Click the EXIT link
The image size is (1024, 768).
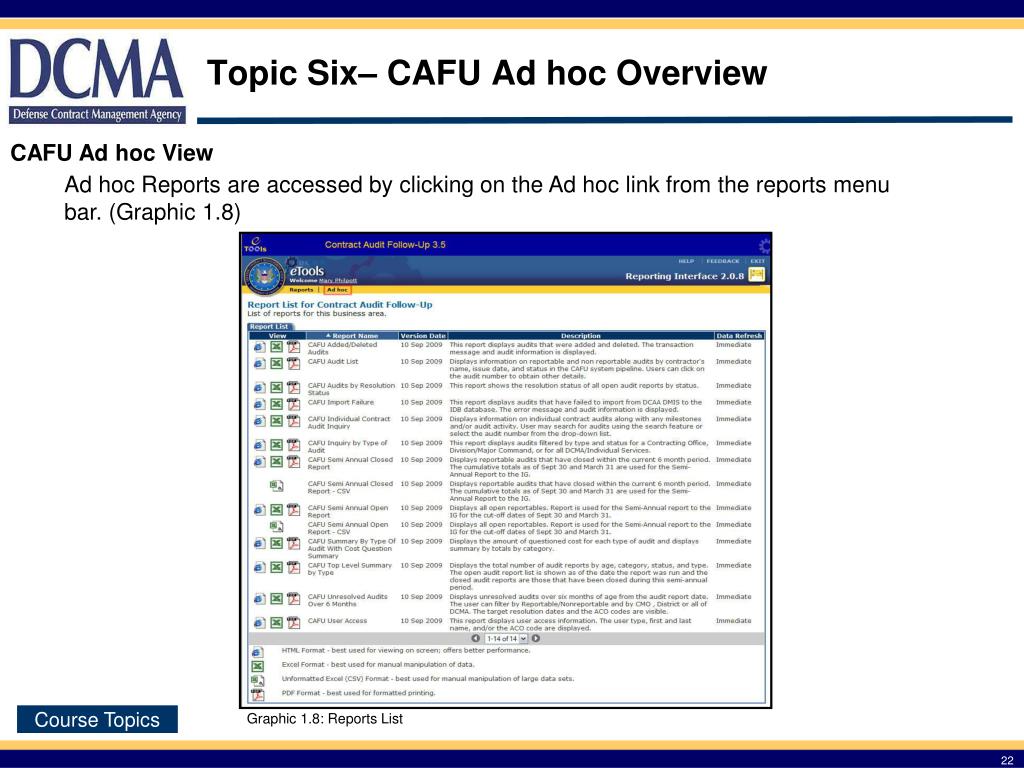pyautogui.click(x=757, y=261)
